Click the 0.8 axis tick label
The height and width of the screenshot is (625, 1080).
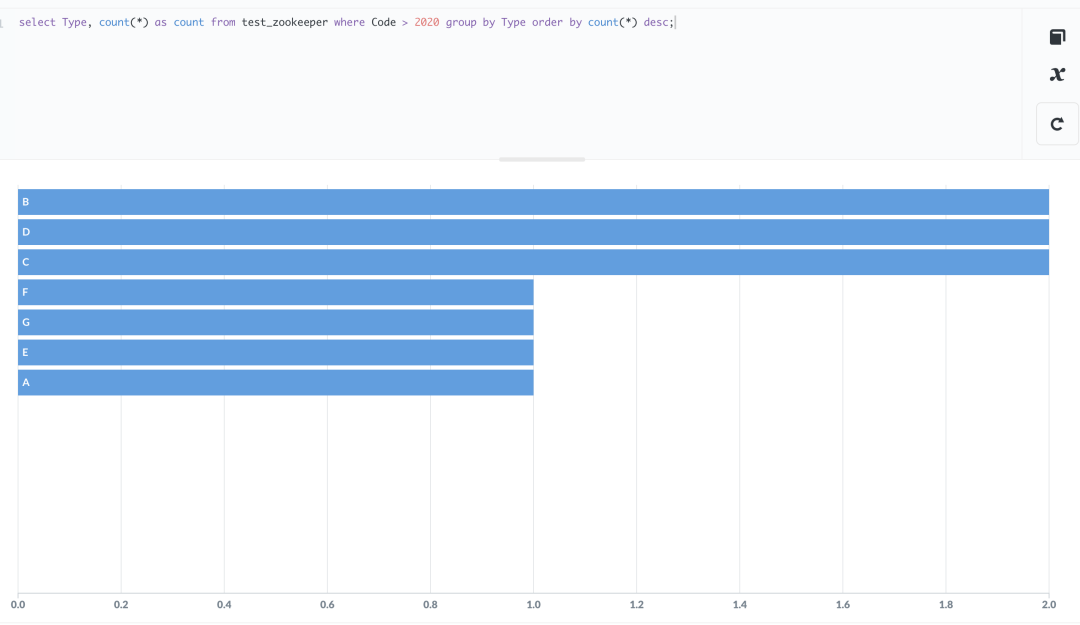(x=430, y=604)
